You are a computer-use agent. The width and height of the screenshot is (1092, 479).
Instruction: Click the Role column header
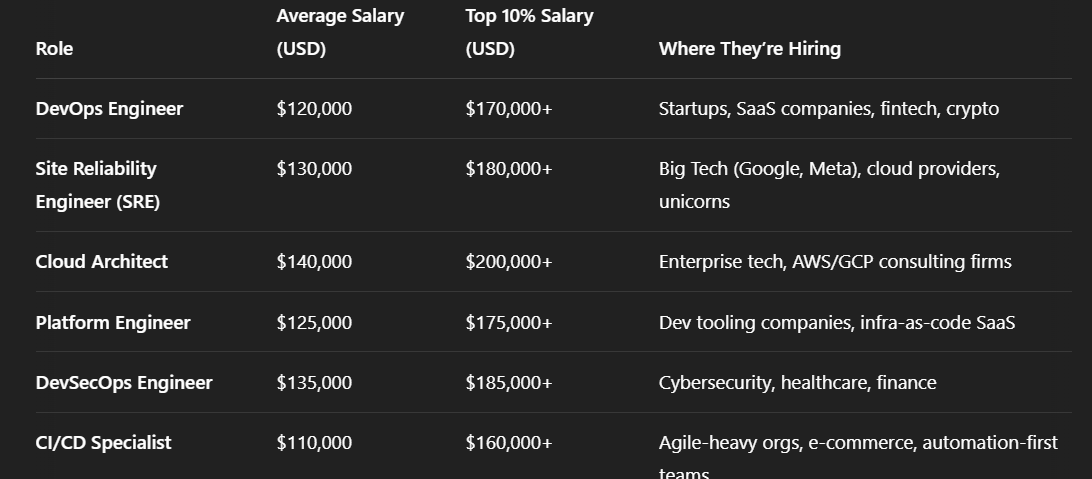pyautogui.click(x=54, y=49)
